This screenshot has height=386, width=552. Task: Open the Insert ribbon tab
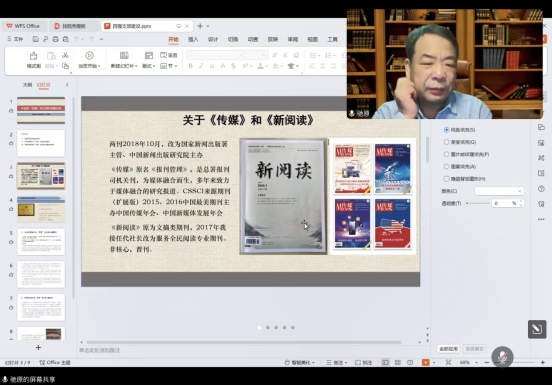click(193, 39)
